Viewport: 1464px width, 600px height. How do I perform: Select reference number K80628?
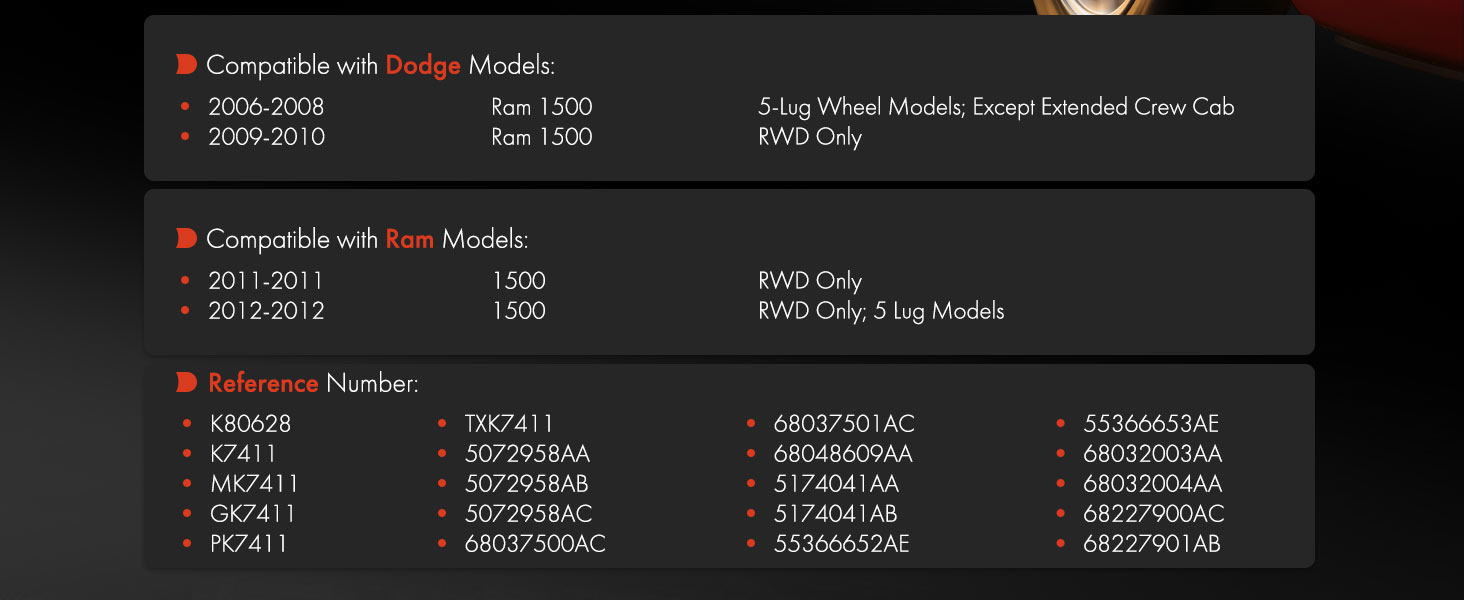pos(250,424)
